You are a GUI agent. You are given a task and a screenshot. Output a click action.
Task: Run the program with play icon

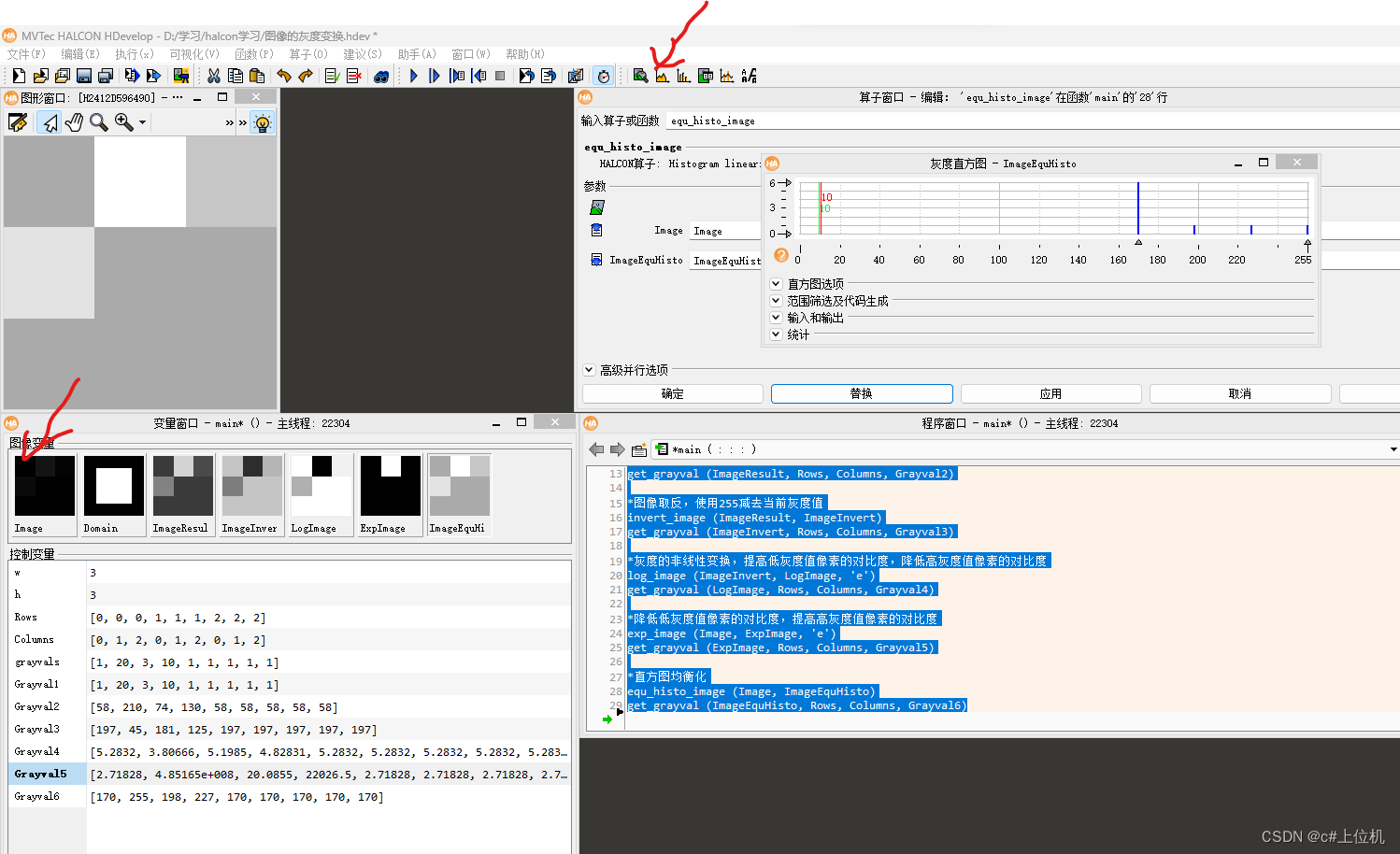[413, 76]
